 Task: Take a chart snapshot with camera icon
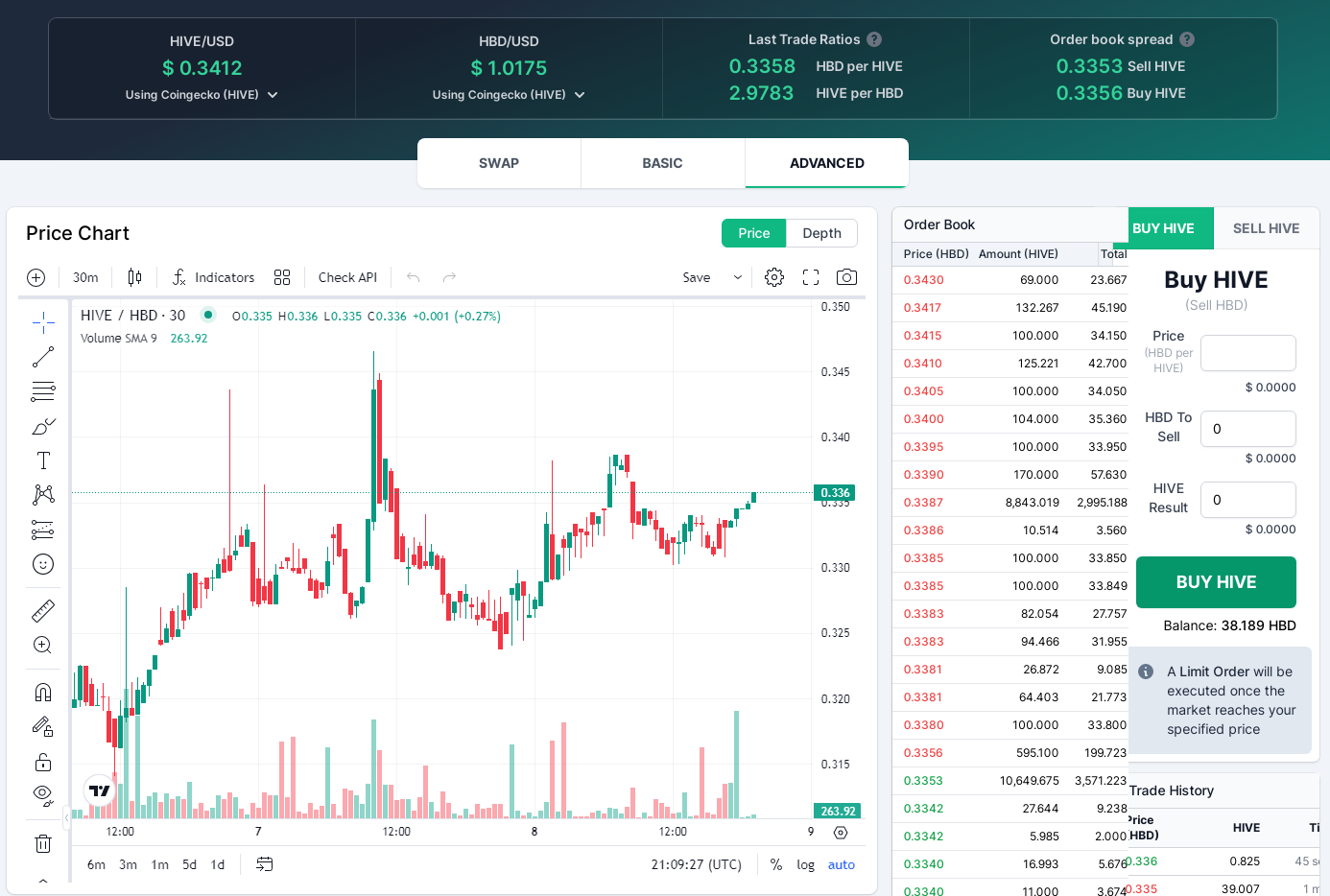pos(846,277)
